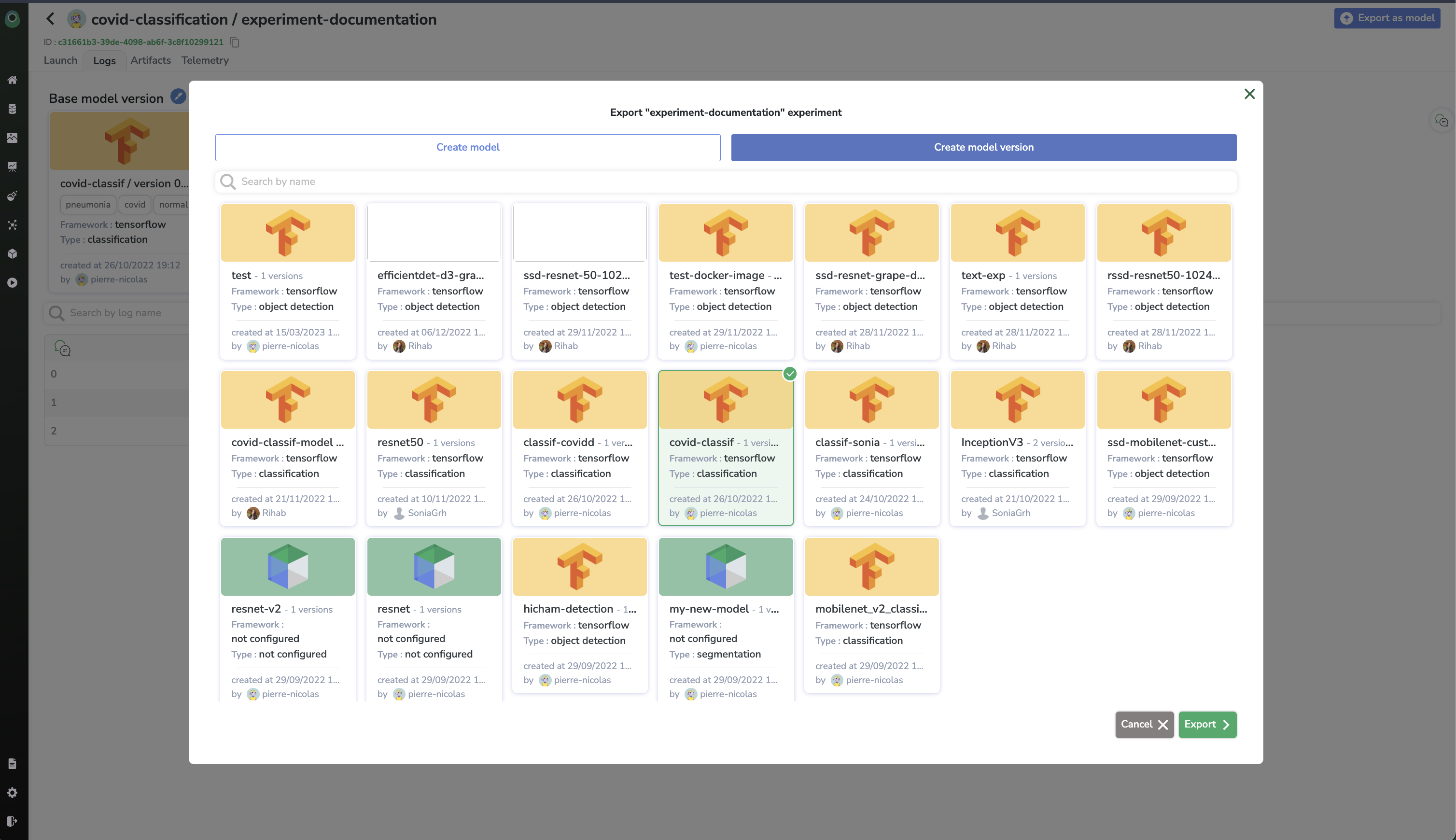Select the resnet50 model card
The width and height of the screenshot is (1456, 840).
coord(434,448)
